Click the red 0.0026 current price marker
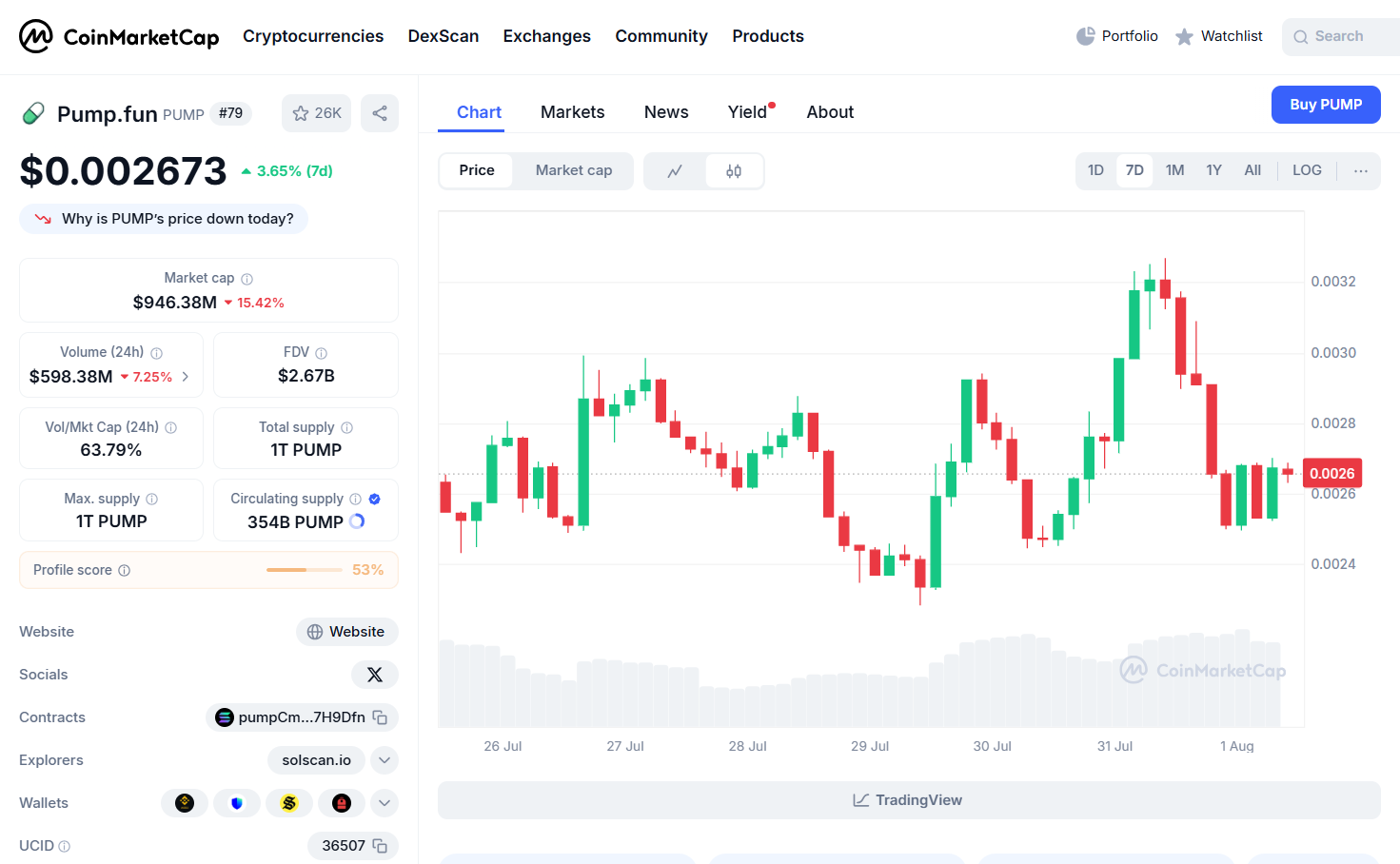This screenshot has height=864, width=1400. (1332, 474)
